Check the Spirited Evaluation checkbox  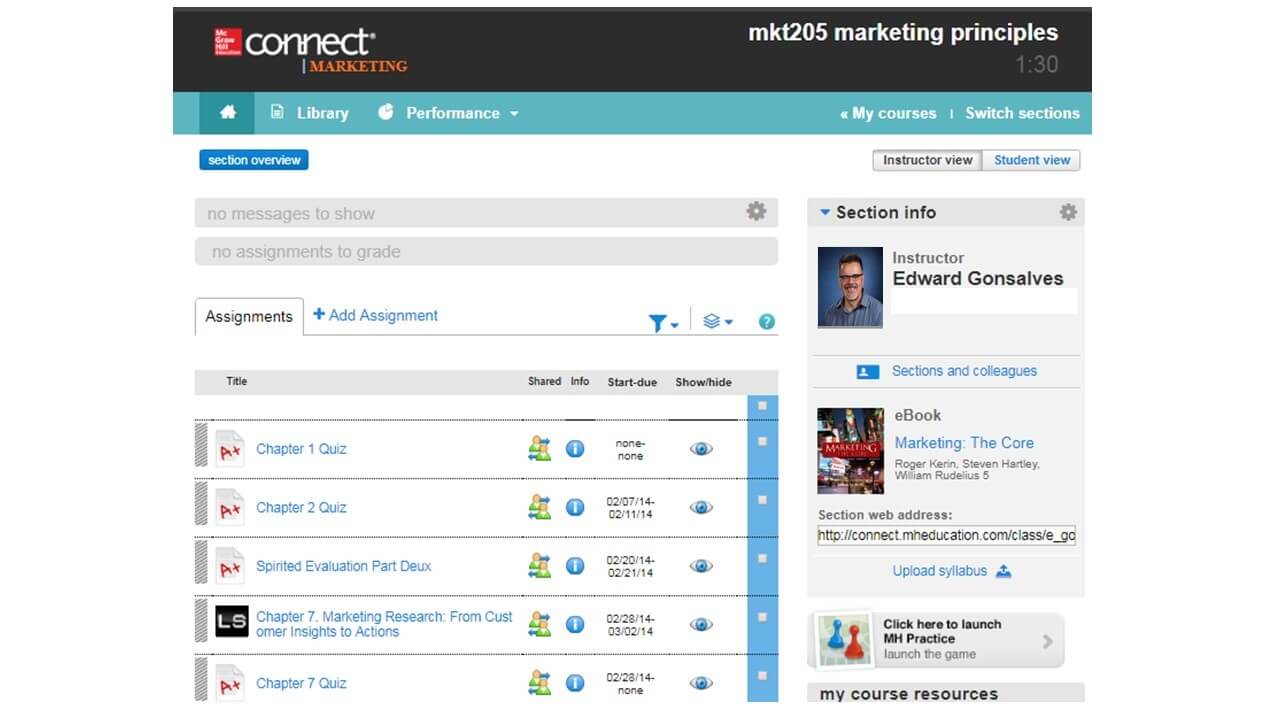coord(762,558)
